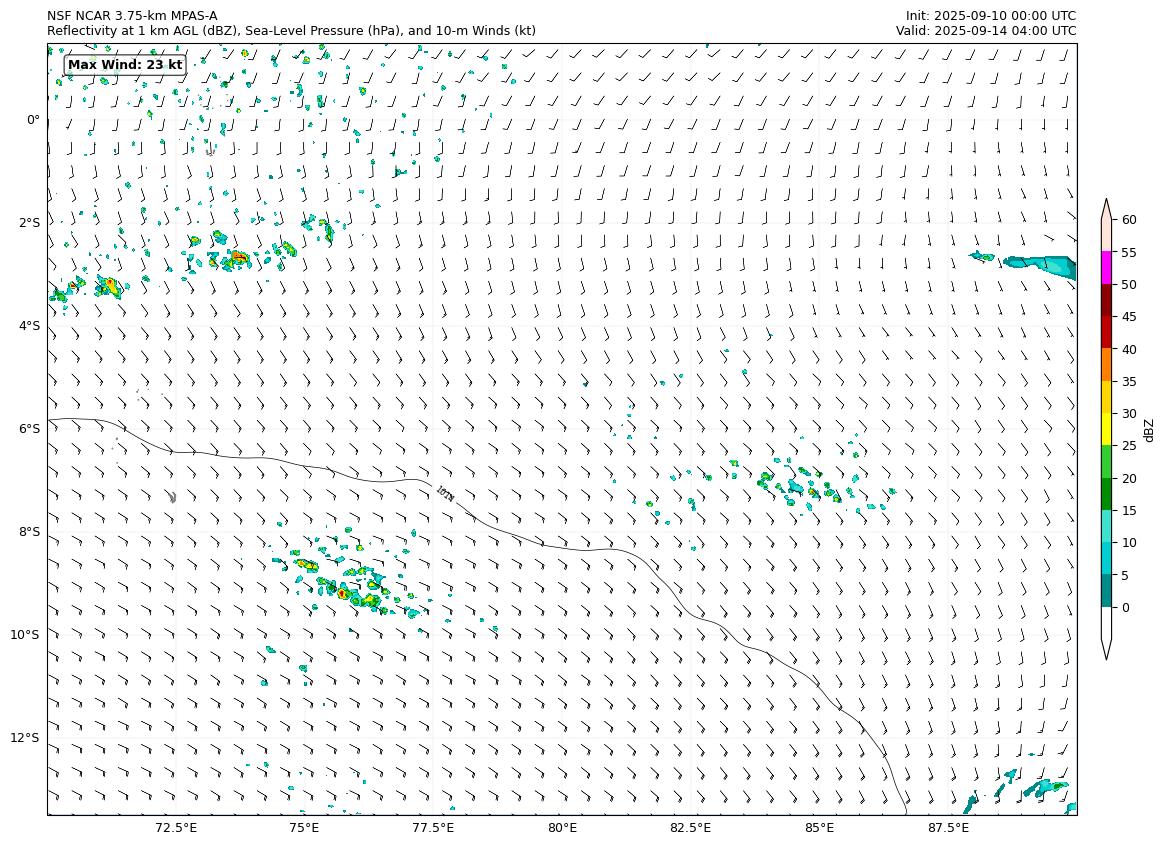Click the Max Wind: 23 kt label box
1165x845 pixels.
click(x=125, y=65)
